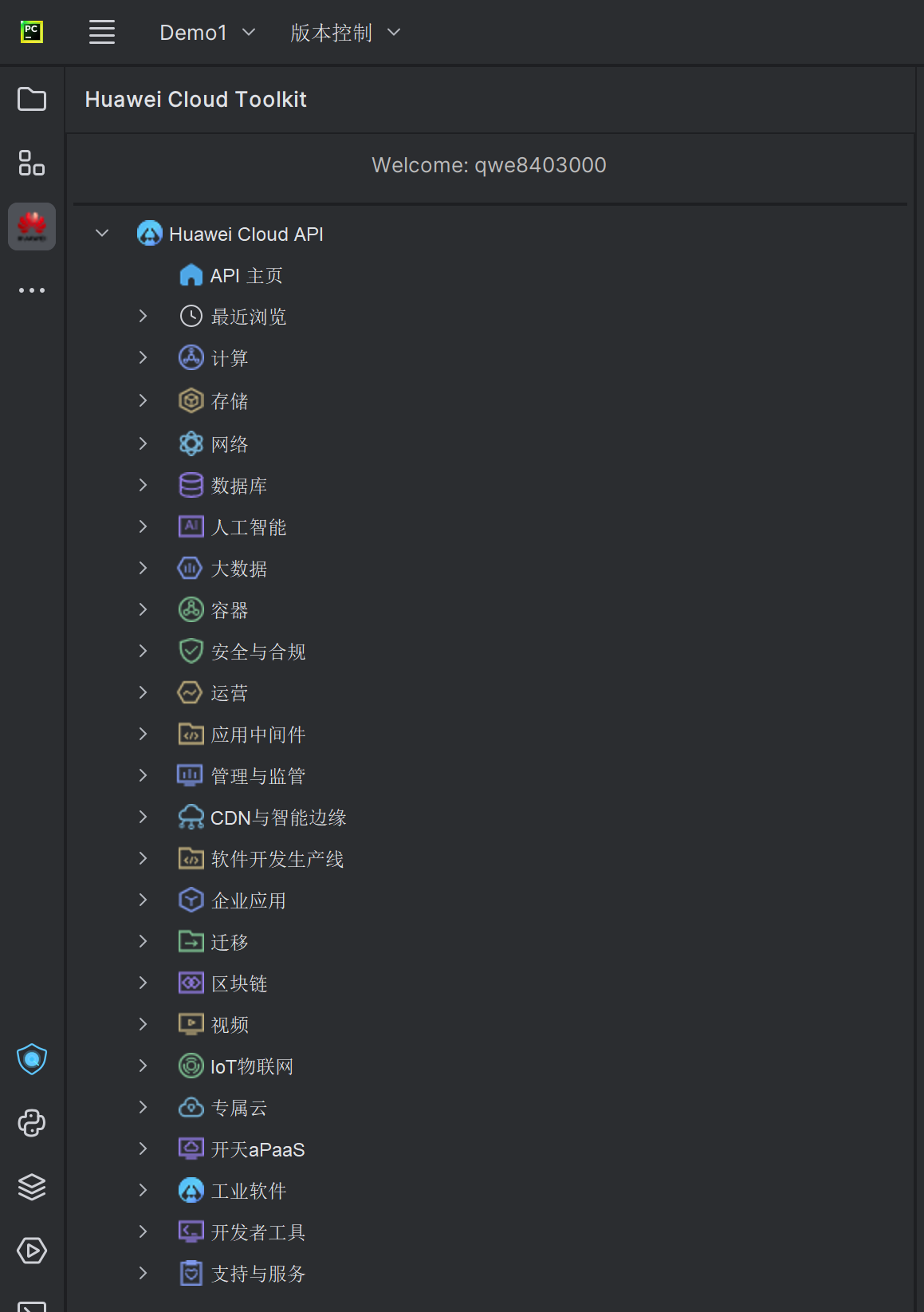Open the Demo1 project dropdown
Image resolution: width=924 pixels, height=1312 pixels.
point(207,33)
